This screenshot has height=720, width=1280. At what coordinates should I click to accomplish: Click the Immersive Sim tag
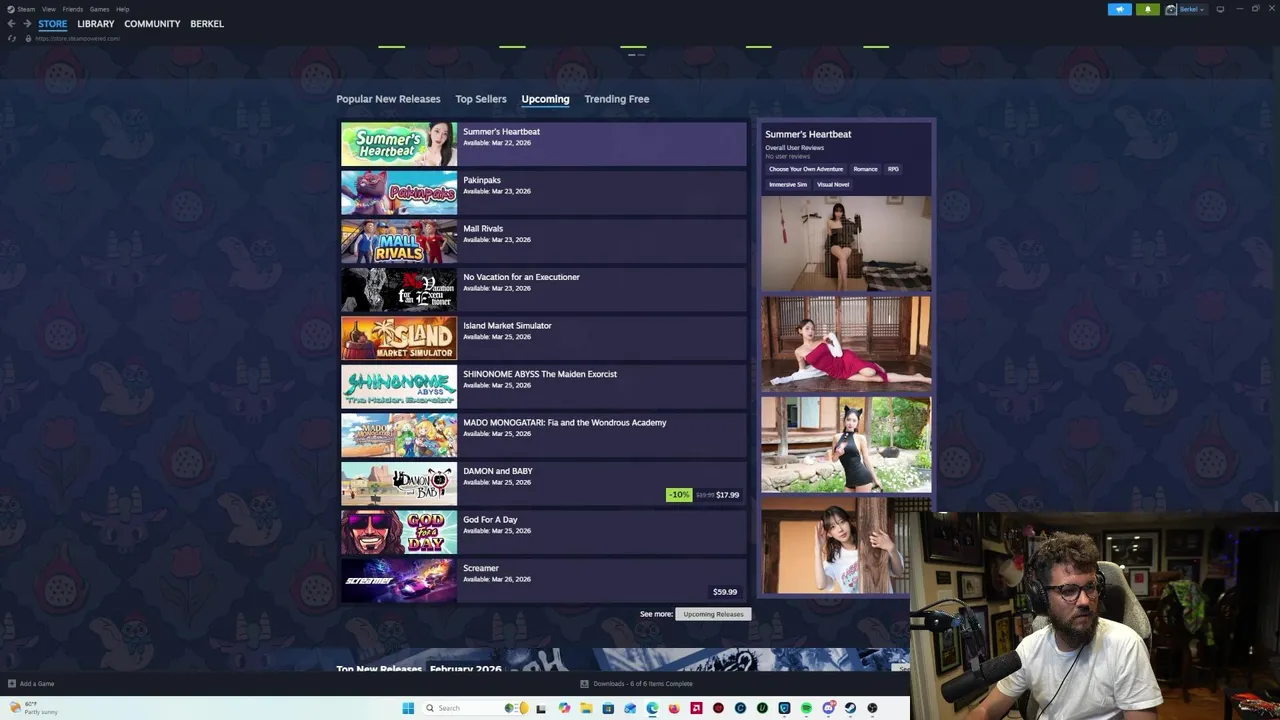pyautogui.click(x=788, y=184)
